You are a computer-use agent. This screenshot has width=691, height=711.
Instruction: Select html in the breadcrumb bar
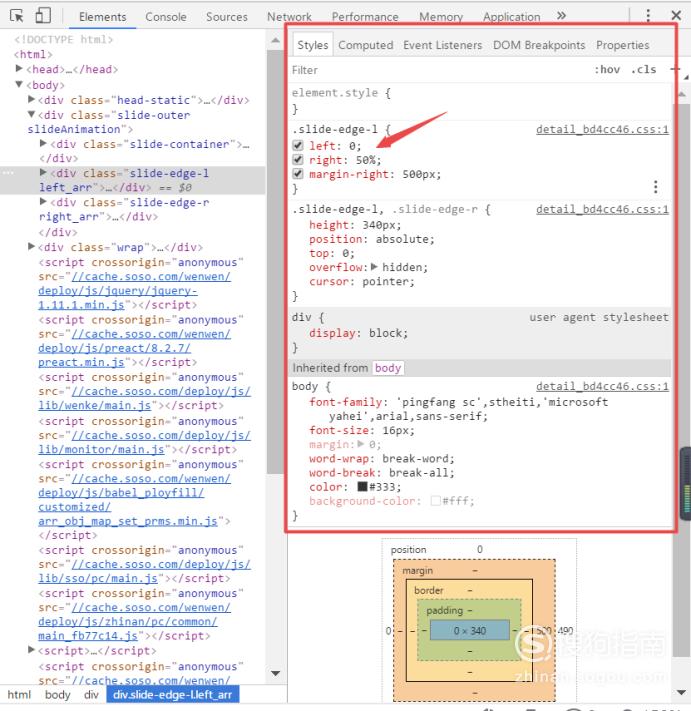coord(19,695)
